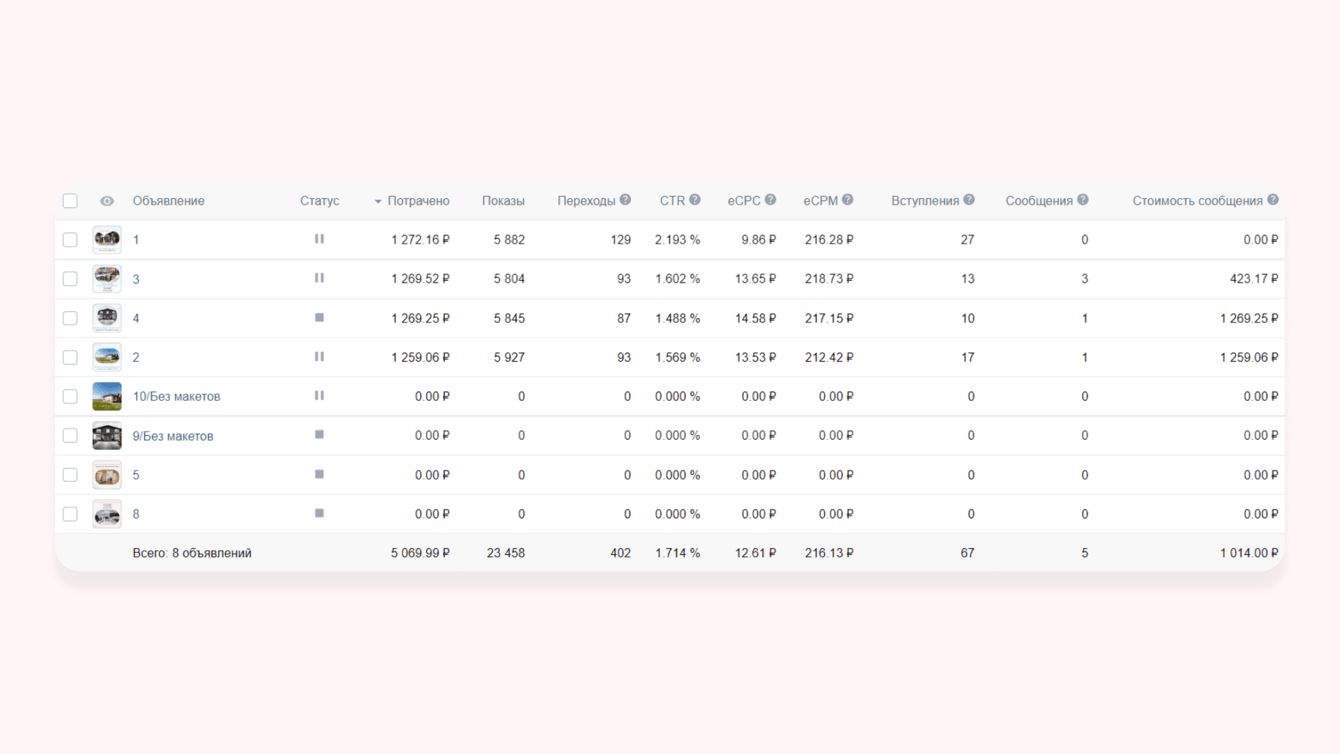Click the thumbnail of ad 10/Без макетов
Viewport: 1340px width, 754px height.
pyautogui.click(x=107, y=396)
